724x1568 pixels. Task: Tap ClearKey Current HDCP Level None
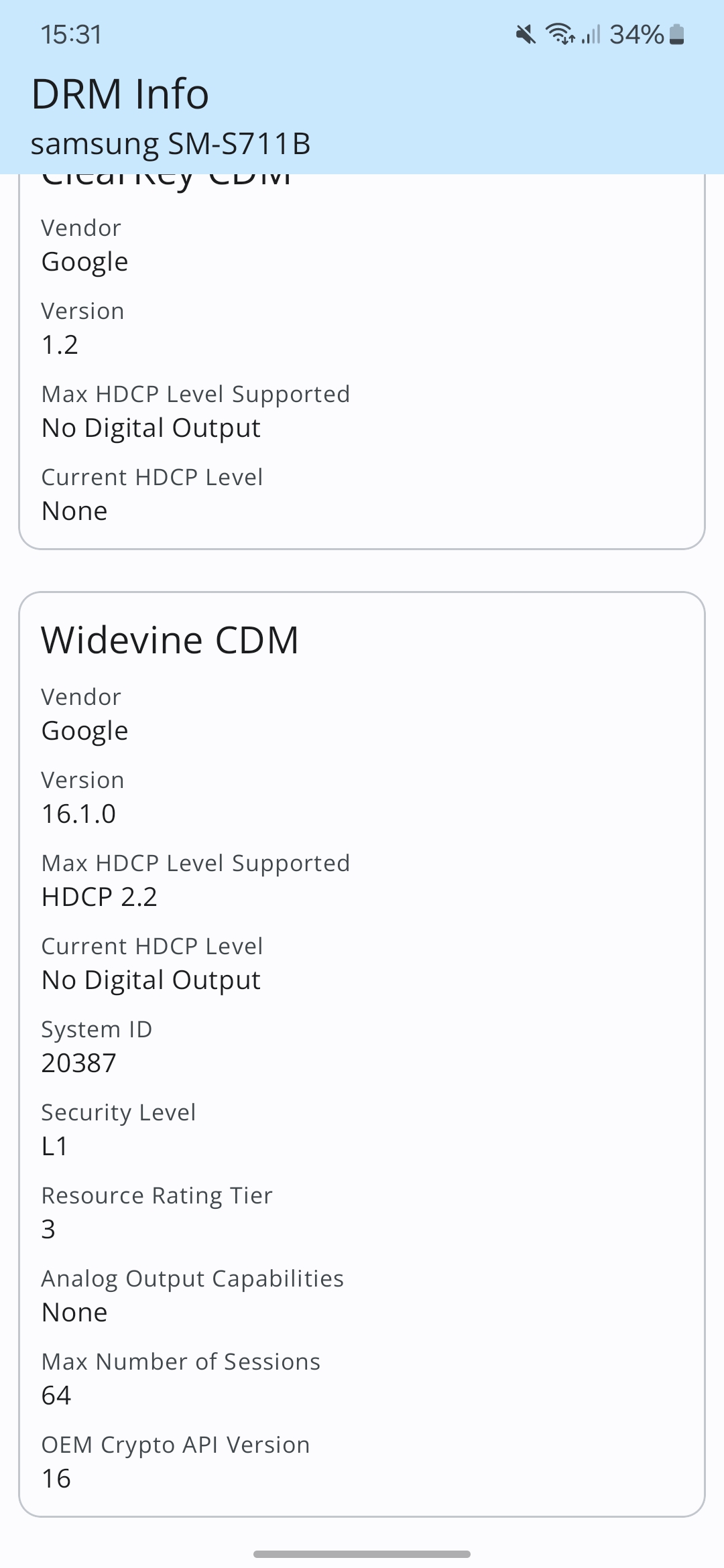(74, 511)
